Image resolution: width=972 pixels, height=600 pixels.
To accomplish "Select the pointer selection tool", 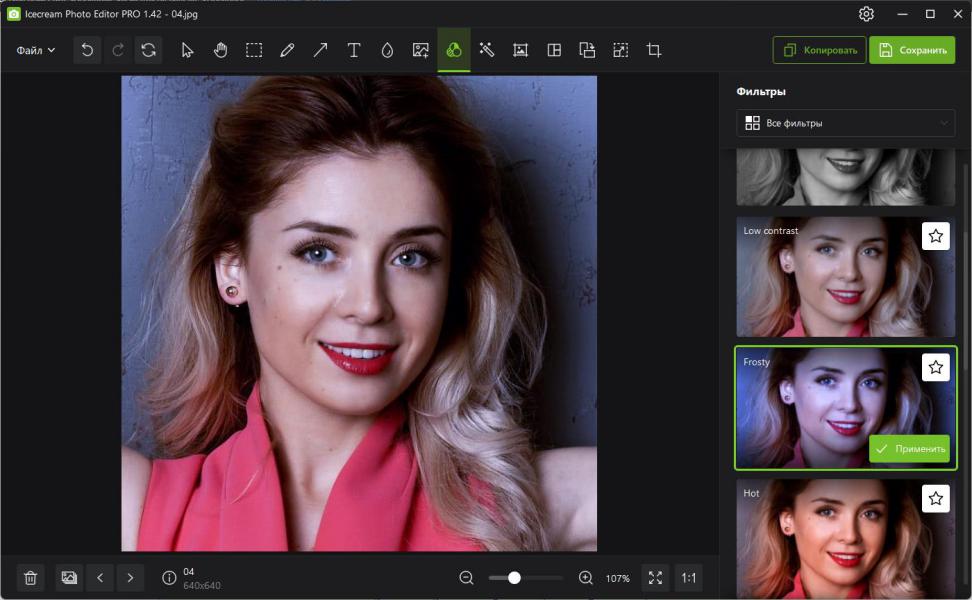I will 187,50.
